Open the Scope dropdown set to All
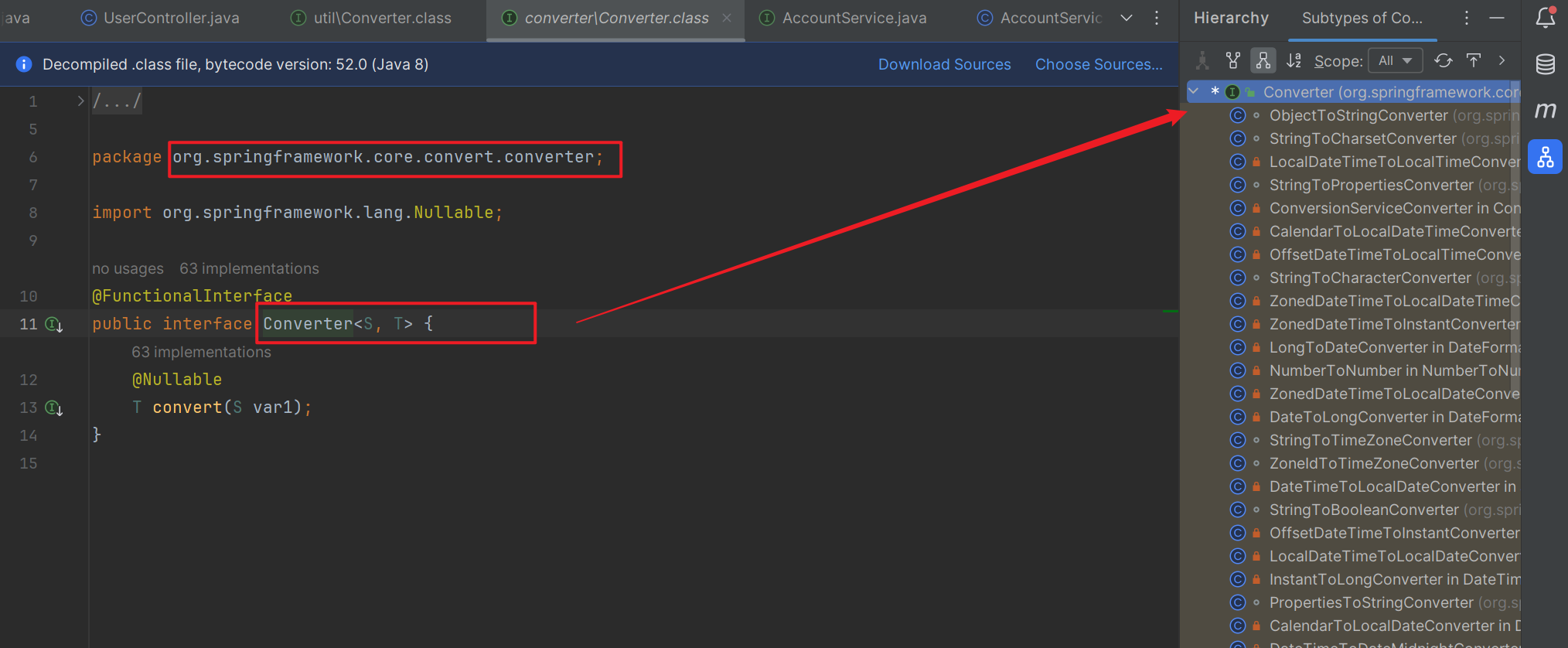Image resolution: width=1568 pixels, height=648 pixels. (x=1396, y=60)
